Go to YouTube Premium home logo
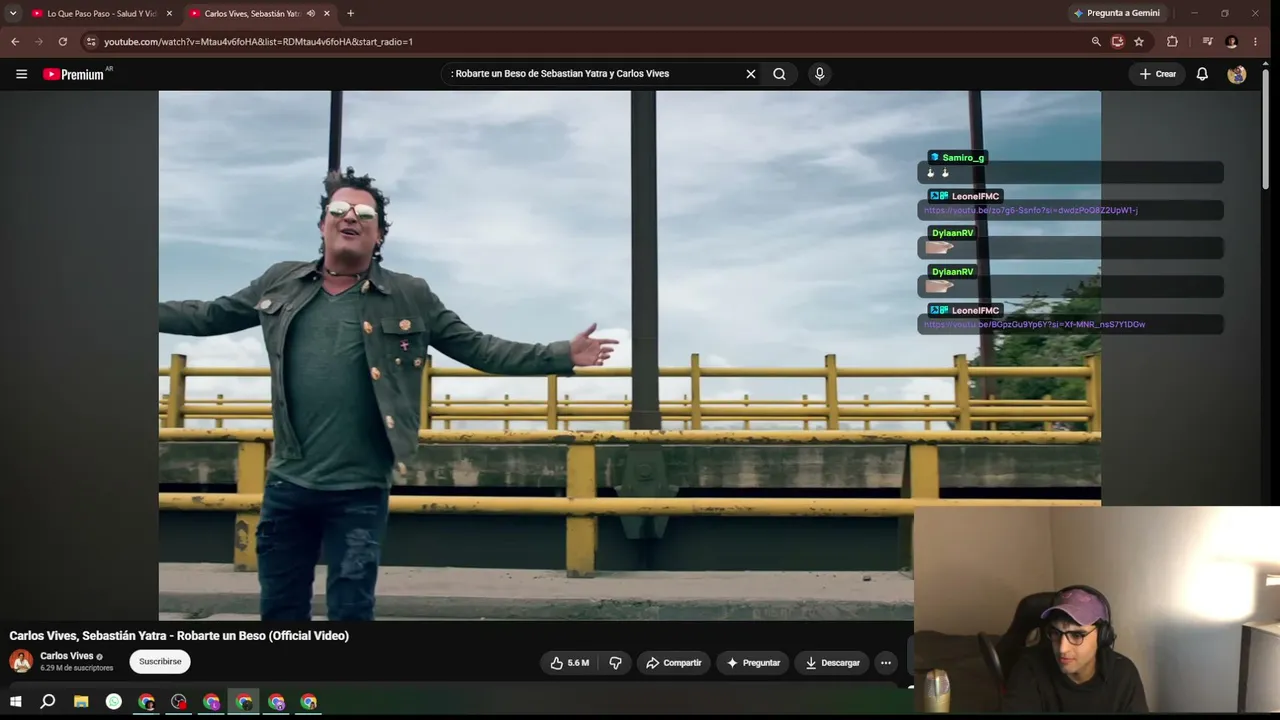Image resolution: width=1280 pixels, height=720 pixels. click(74, 74)
